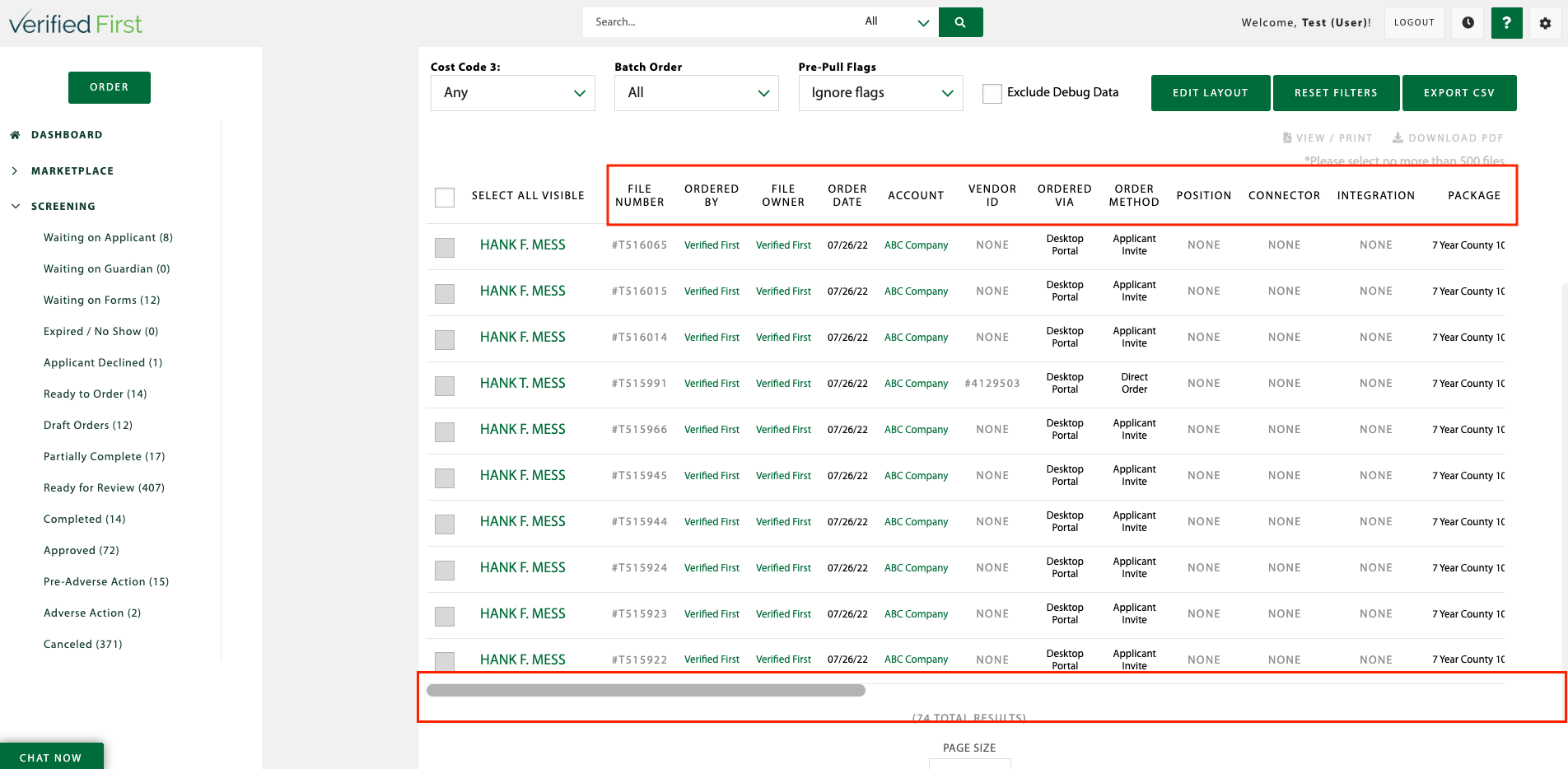Viewport: 1568px width, 769px height.
Task: Open Partially Complete (17) list
Action: 105,457
